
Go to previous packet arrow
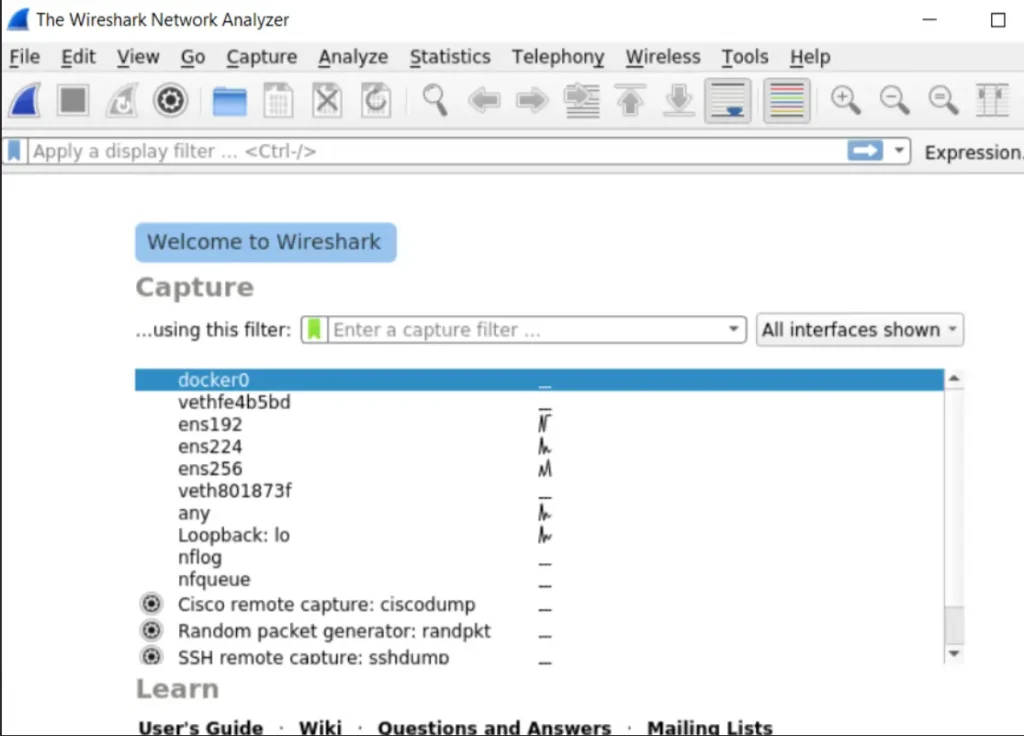[x=484, y=101]
